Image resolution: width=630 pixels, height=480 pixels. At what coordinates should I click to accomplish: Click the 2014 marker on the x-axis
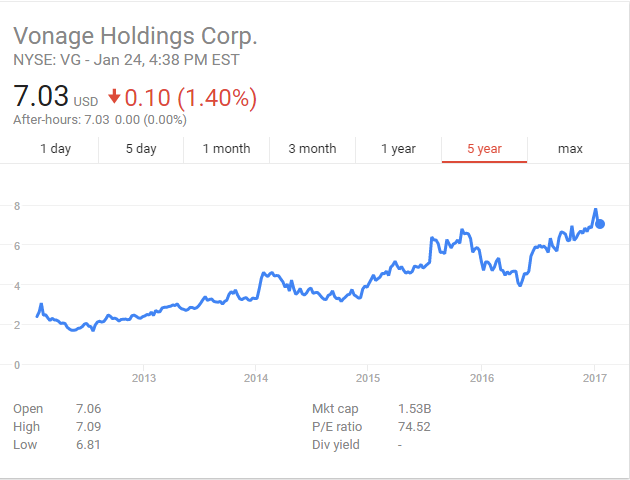tap(256, 378)
